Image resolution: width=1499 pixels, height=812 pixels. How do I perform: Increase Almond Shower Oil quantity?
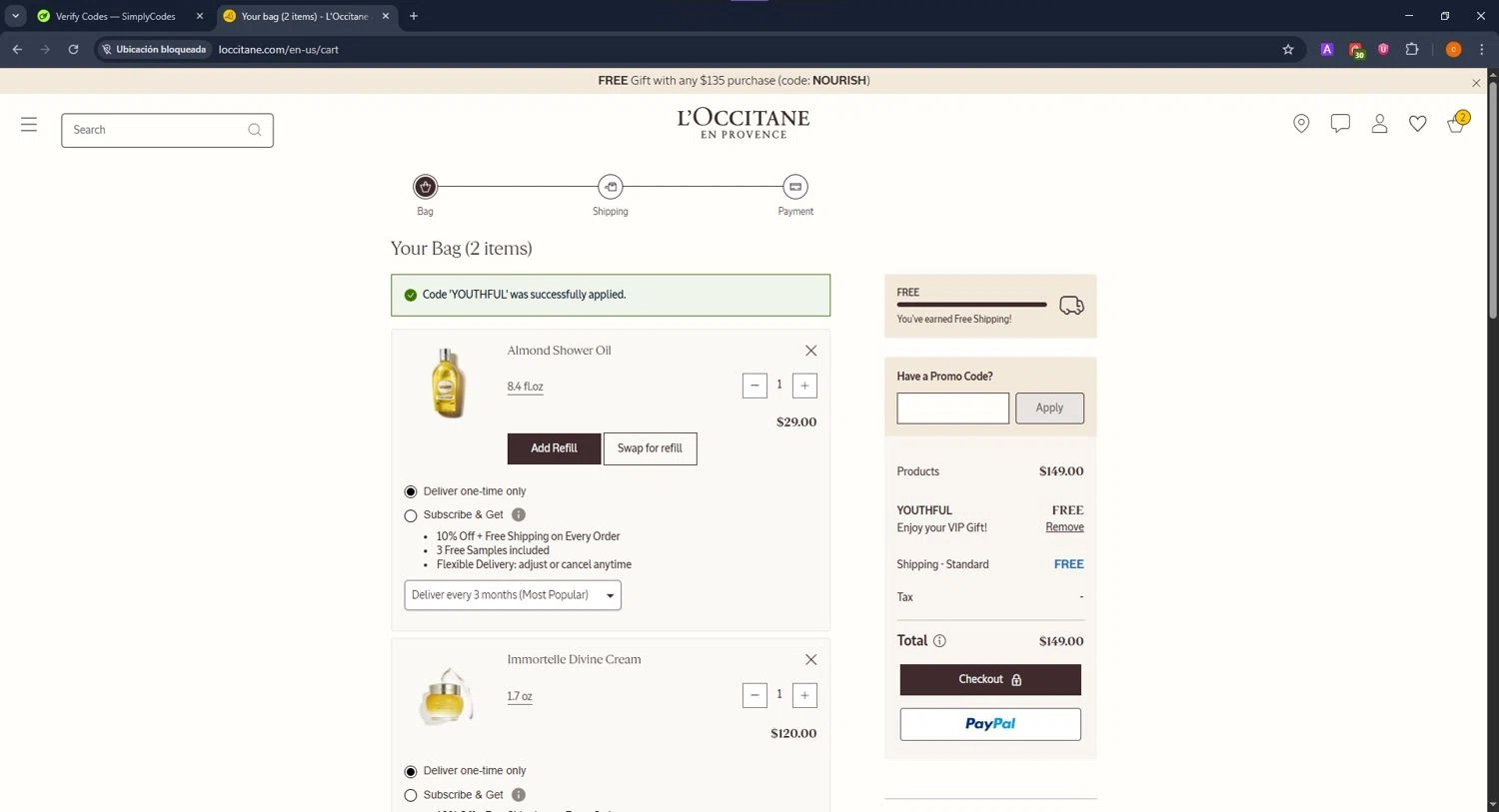point(804,386)
